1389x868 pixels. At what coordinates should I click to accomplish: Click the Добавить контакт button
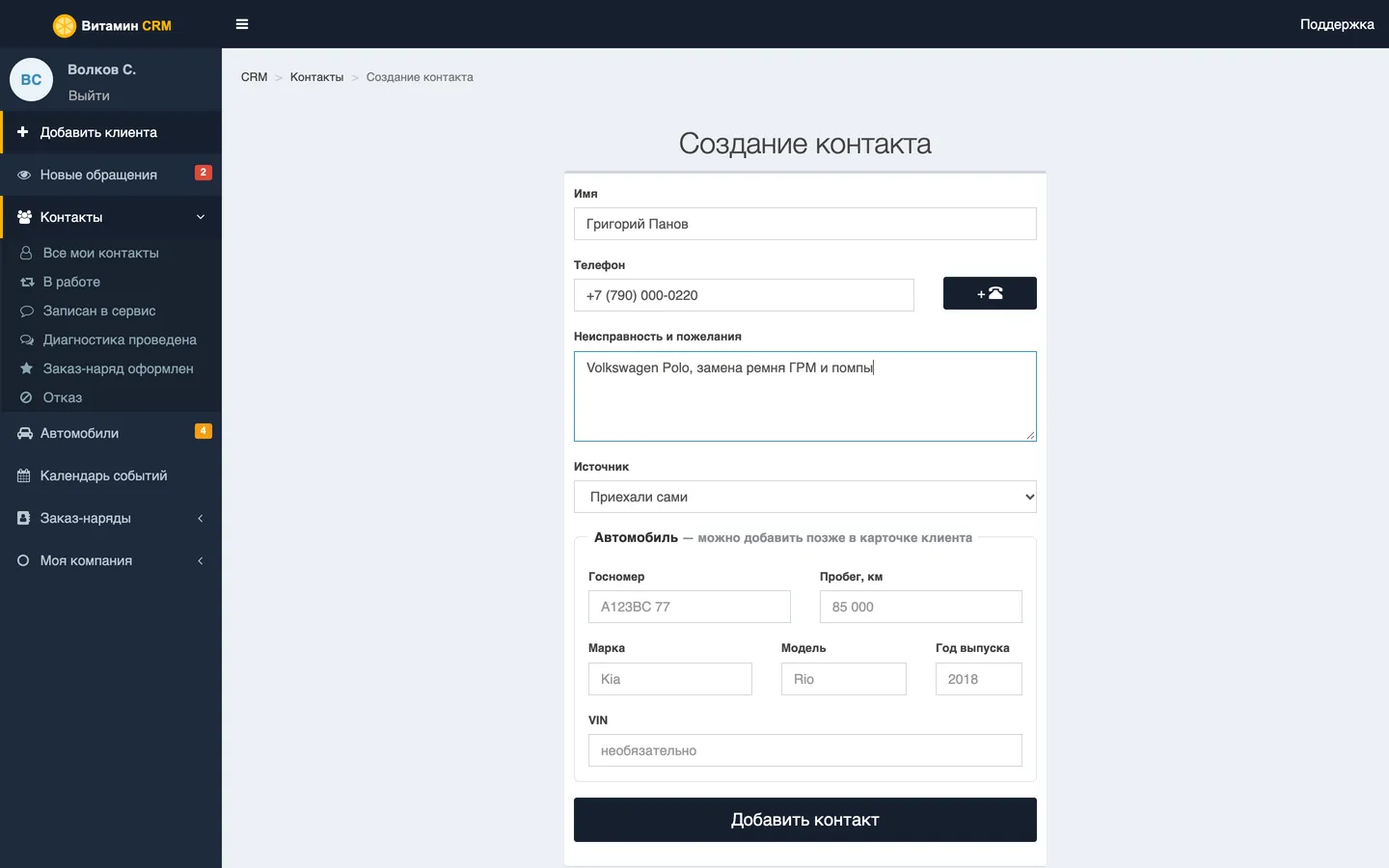[805, 820]
